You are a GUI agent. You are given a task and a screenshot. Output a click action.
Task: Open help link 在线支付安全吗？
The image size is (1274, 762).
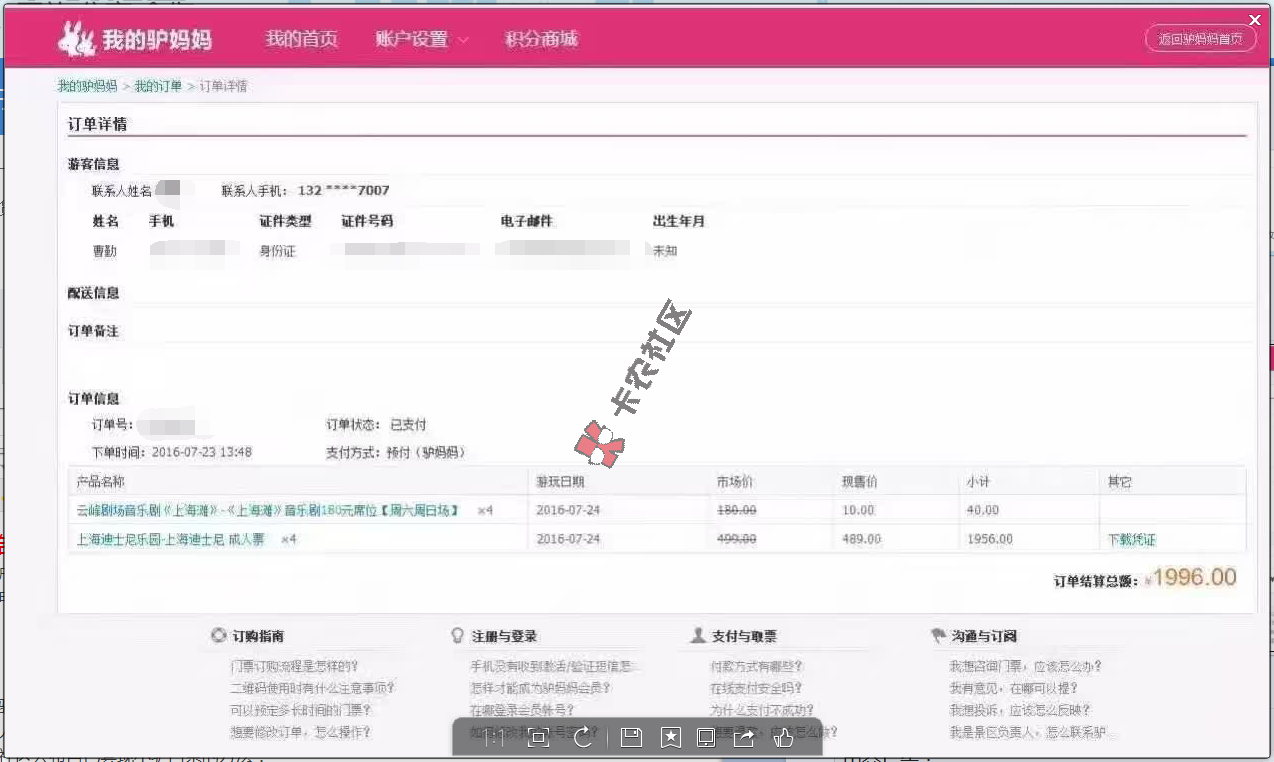pos(756,688)
